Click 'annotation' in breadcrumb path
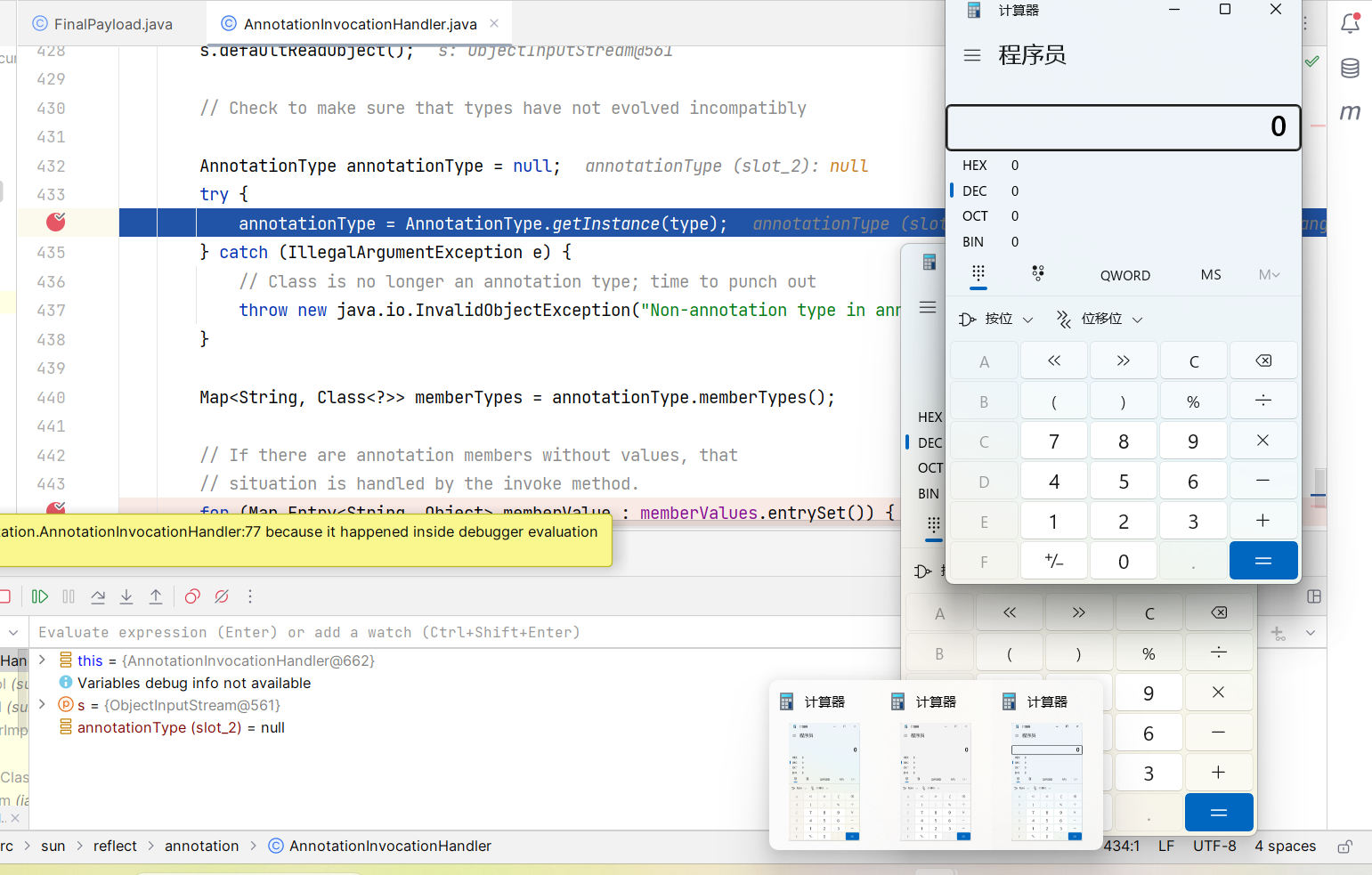The width and height of the screenshot is (1372, 875). (x=201, y=846)
